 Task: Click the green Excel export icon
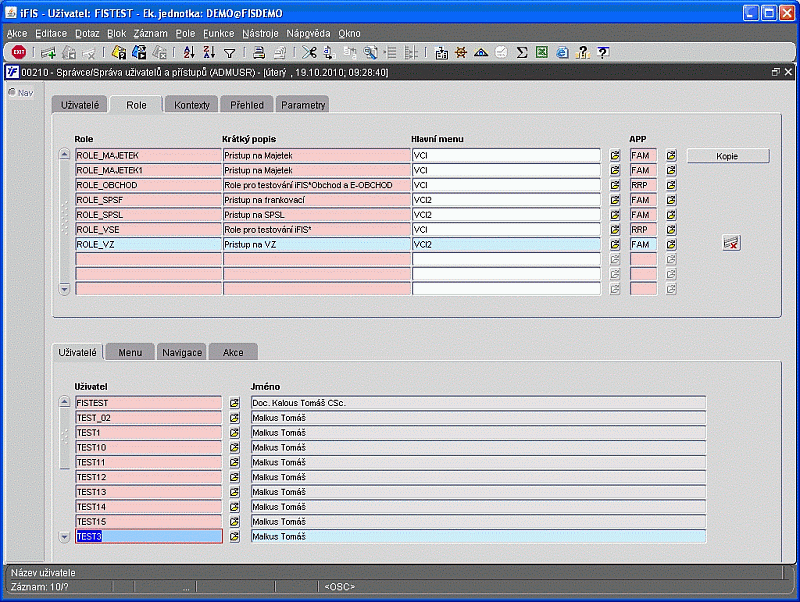coord(542,52)
